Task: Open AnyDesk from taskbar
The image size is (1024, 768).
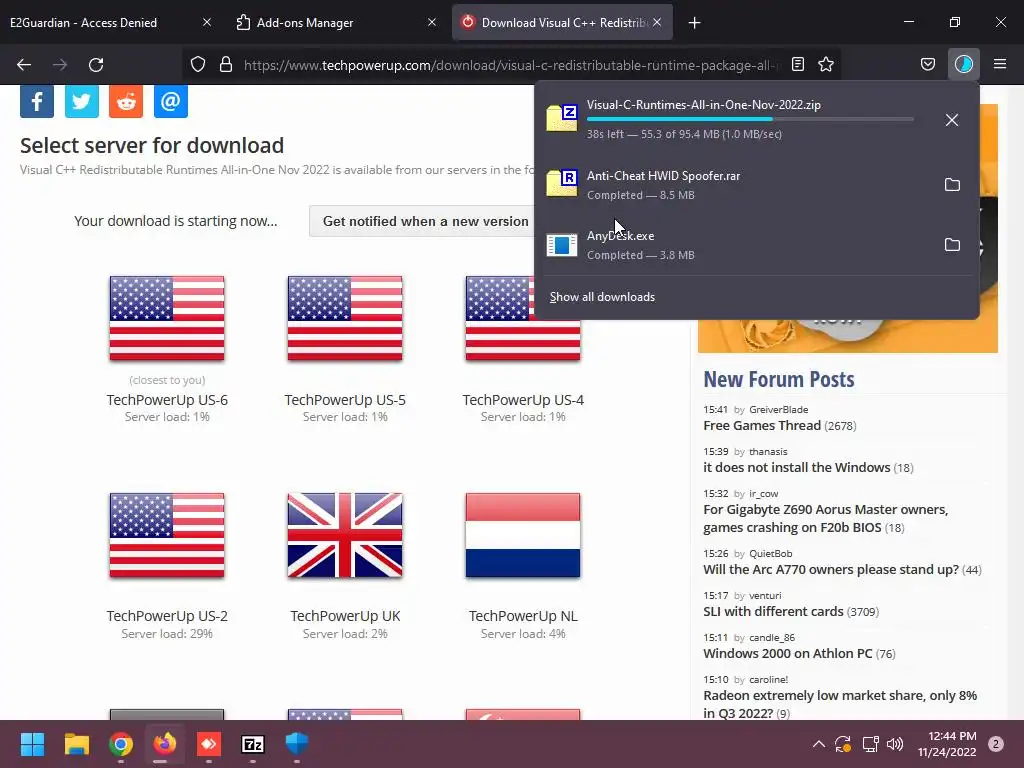Action: pyautogui.click(x=209, y=744)
